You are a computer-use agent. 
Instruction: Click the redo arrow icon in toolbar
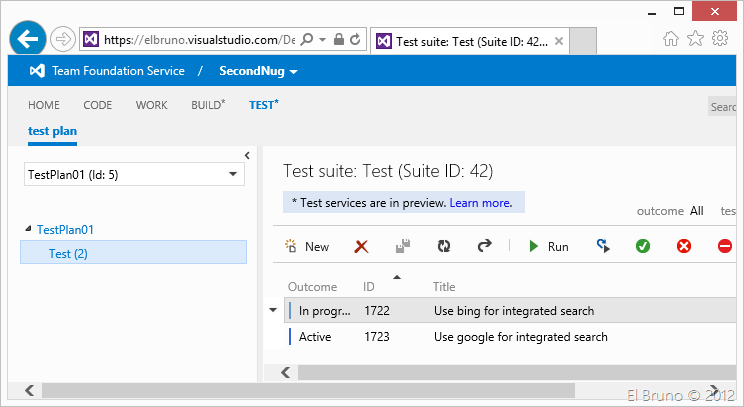pyautogui.click(x=485, y=246)
